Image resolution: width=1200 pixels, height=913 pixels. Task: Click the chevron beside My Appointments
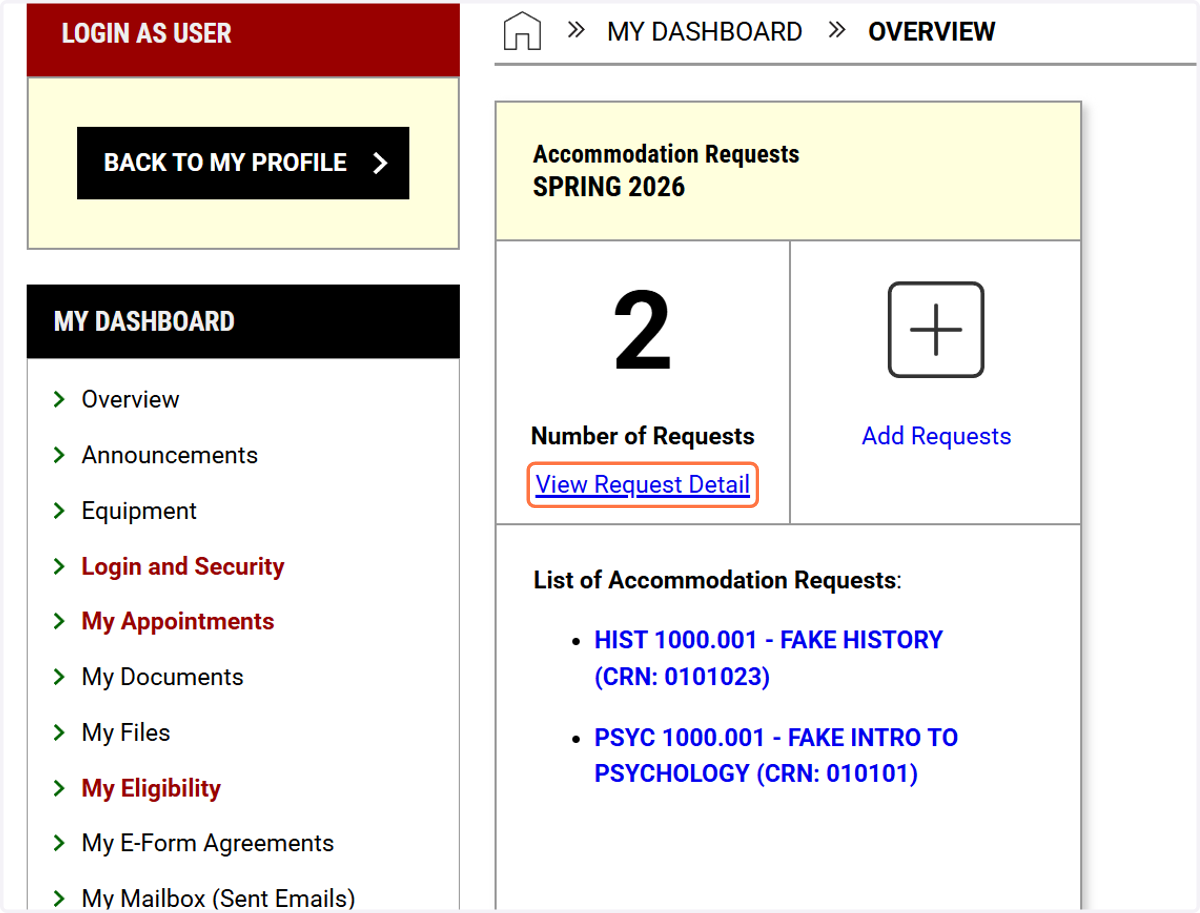point(58,622)
